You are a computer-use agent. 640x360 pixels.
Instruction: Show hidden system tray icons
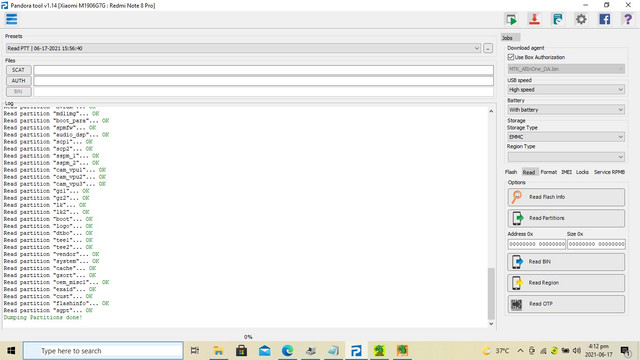pos(520,351)
